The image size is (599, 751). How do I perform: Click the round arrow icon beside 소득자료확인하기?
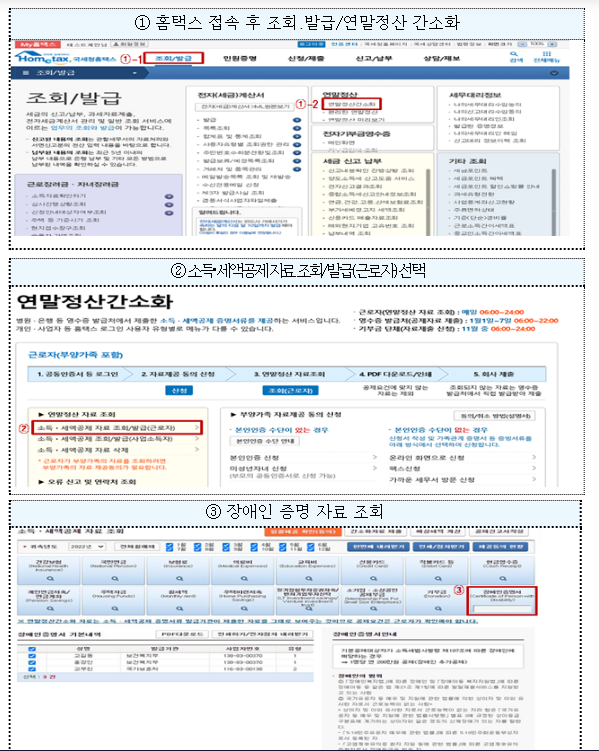[x=169, y=196]
